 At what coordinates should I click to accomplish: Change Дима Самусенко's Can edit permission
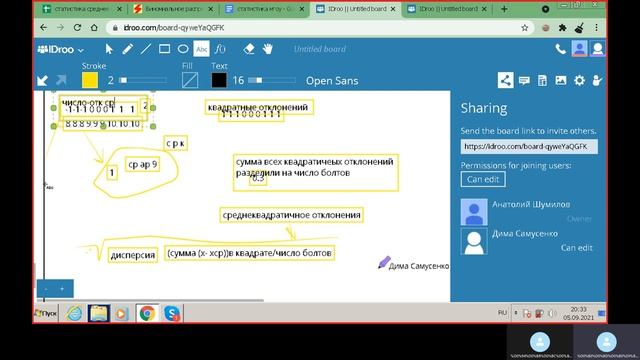coord(576,248)
